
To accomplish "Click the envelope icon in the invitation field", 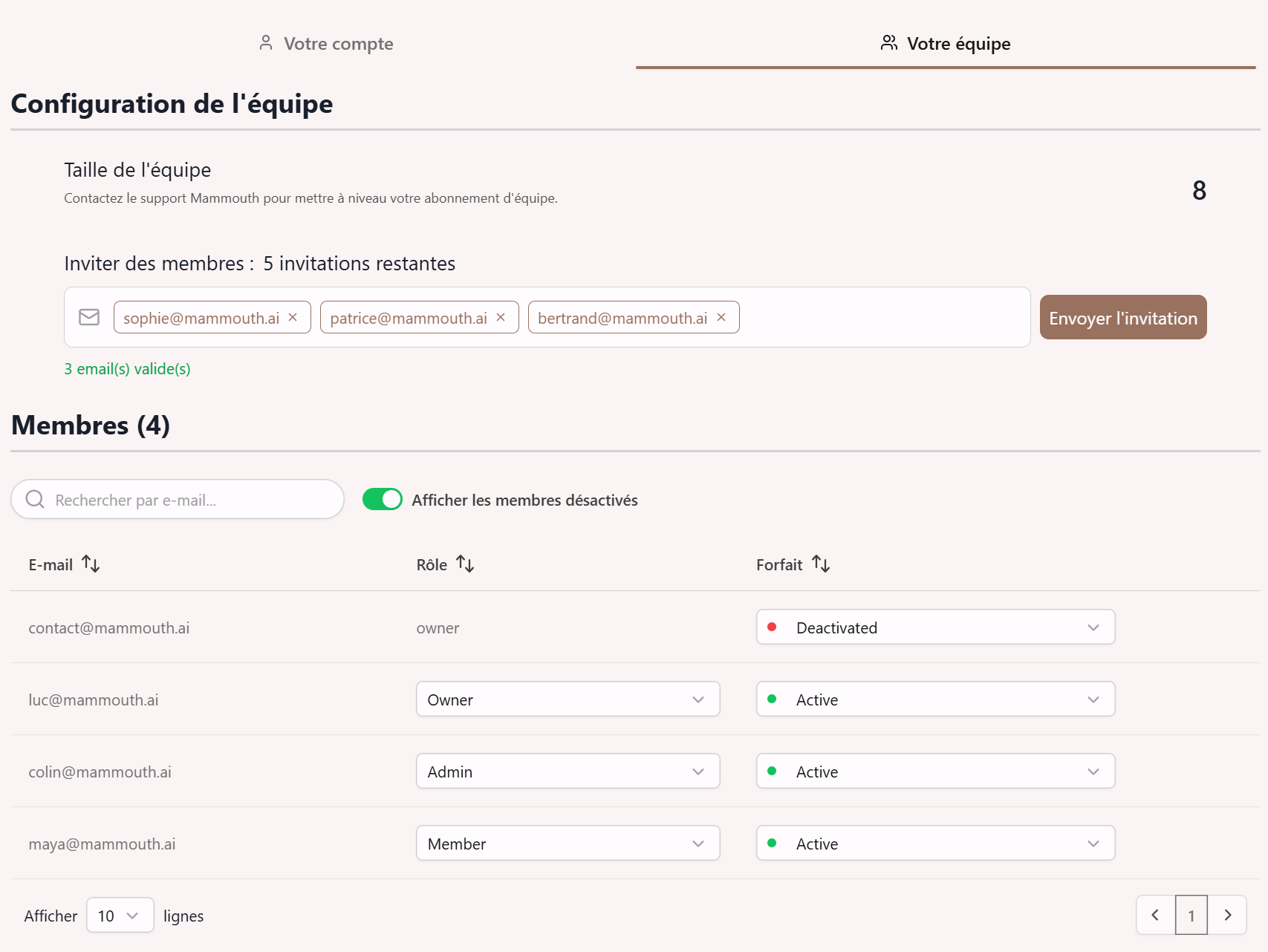I will pyautogui.click(x=89, y=317).
